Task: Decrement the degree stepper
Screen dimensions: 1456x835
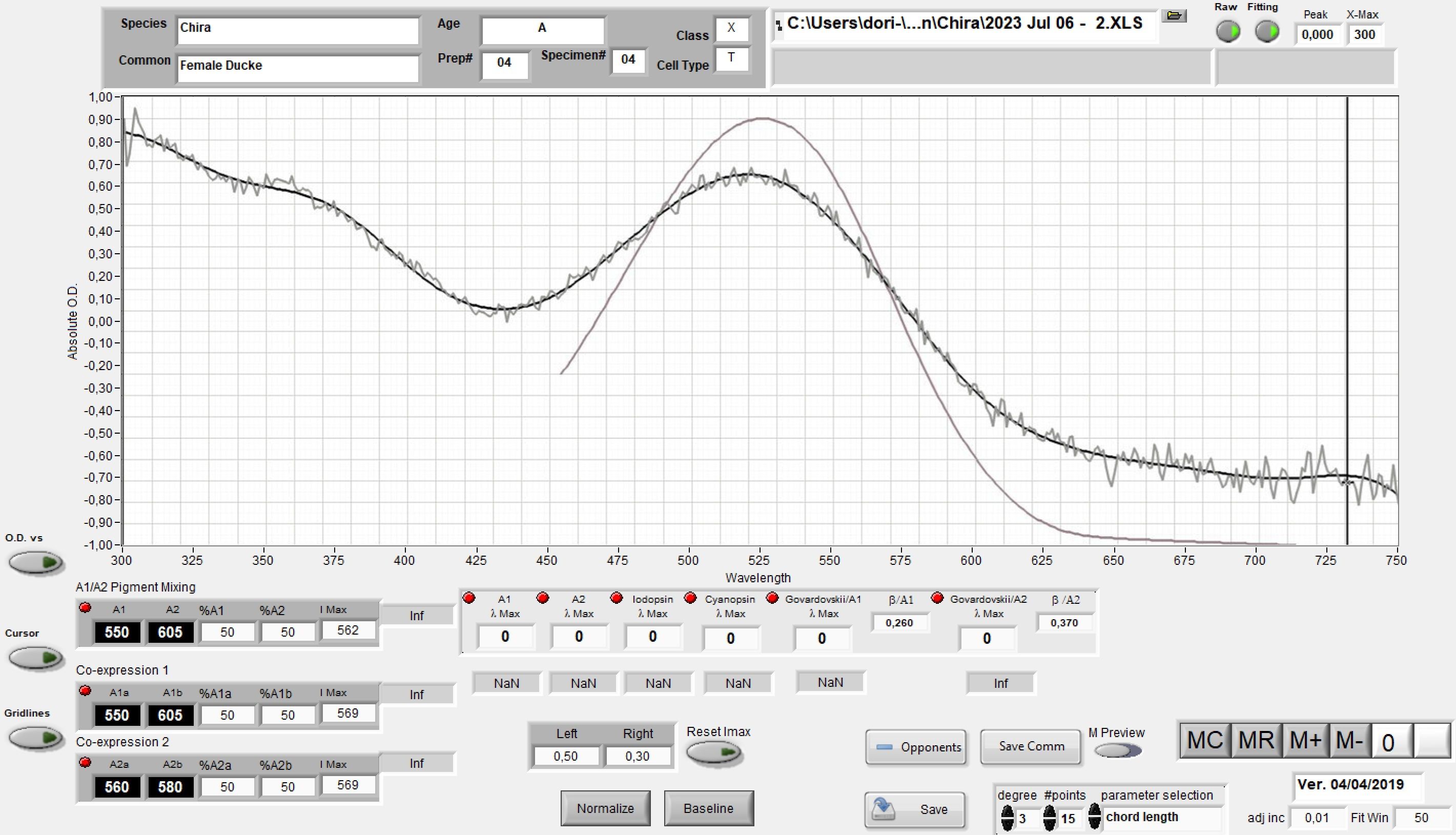Action: pos(1007,825)
